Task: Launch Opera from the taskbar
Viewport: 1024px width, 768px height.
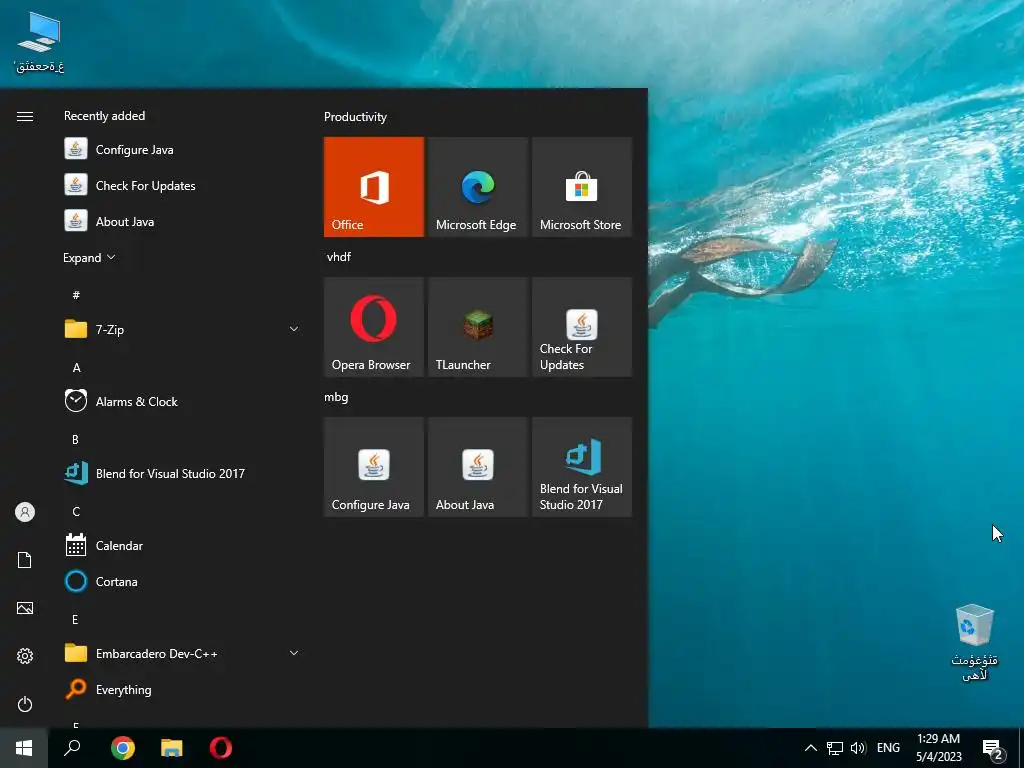Action: (x=221, y=748)
